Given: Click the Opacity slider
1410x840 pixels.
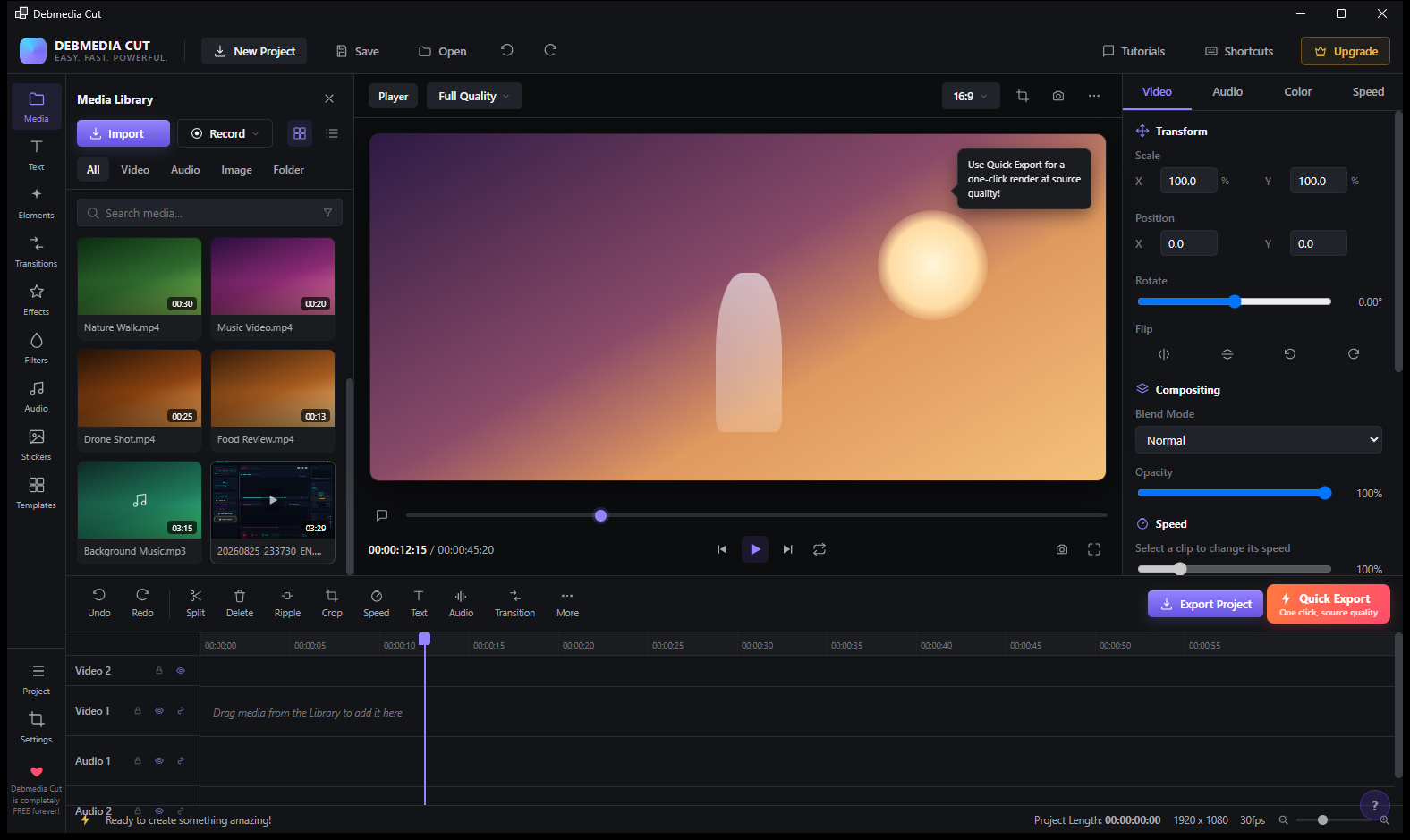Looking at the screenshot, I should pos(1235,493).
